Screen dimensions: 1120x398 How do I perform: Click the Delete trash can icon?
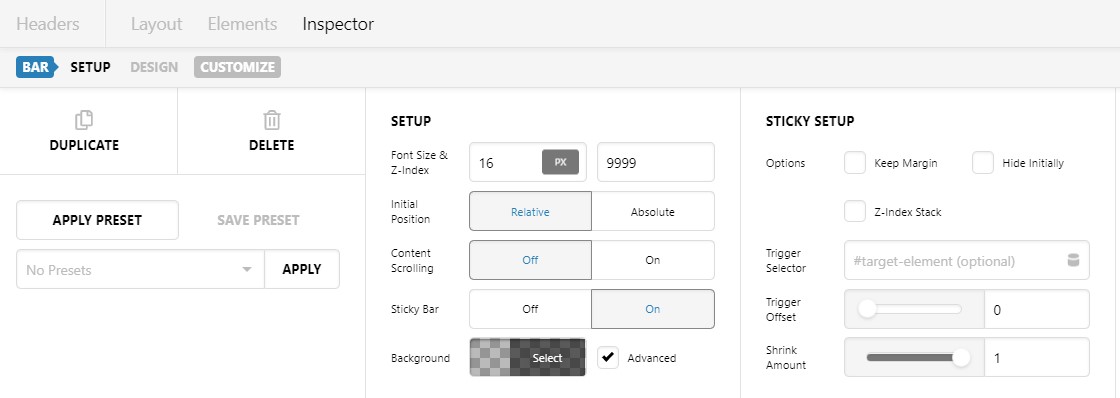click(x=271, y=119)
